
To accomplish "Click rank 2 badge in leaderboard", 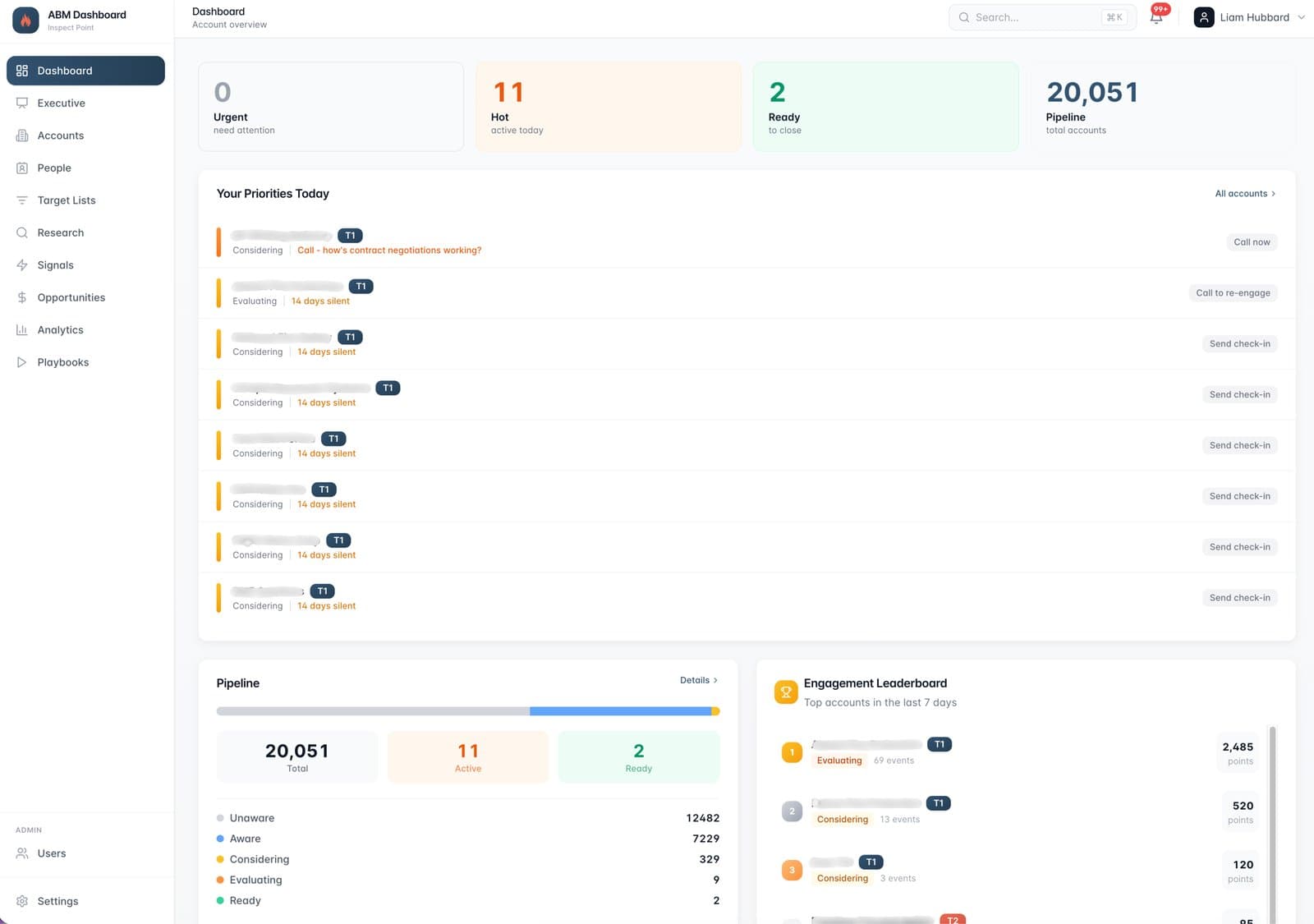I will pyautogui.click(x=792, y=811).
